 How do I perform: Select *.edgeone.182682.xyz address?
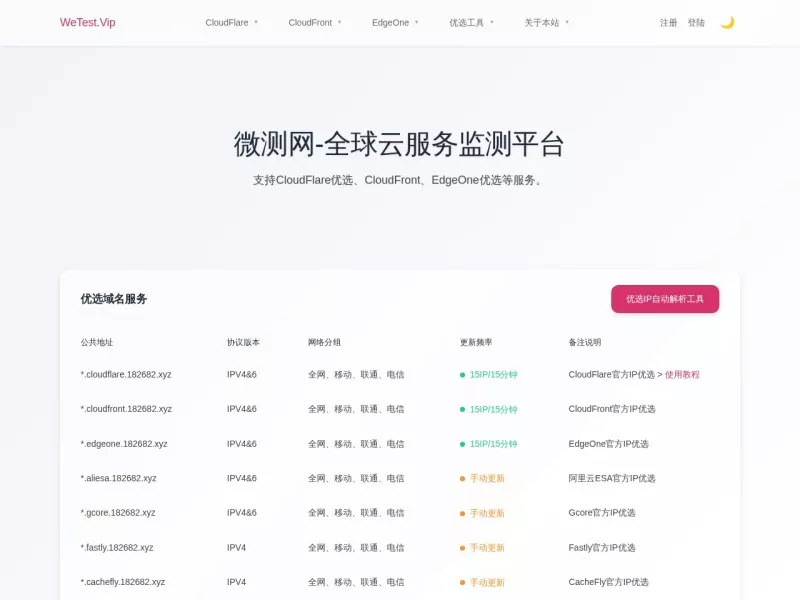click(x=124, y=444)
